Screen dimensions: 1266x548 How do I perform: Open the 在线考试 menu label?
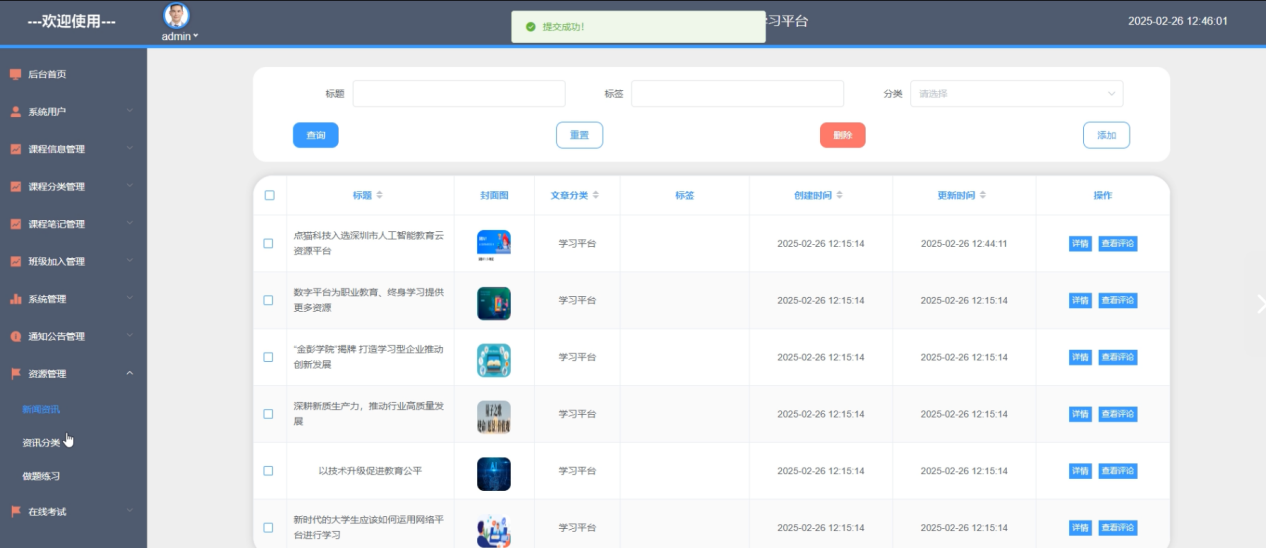[x=47, y=512]
